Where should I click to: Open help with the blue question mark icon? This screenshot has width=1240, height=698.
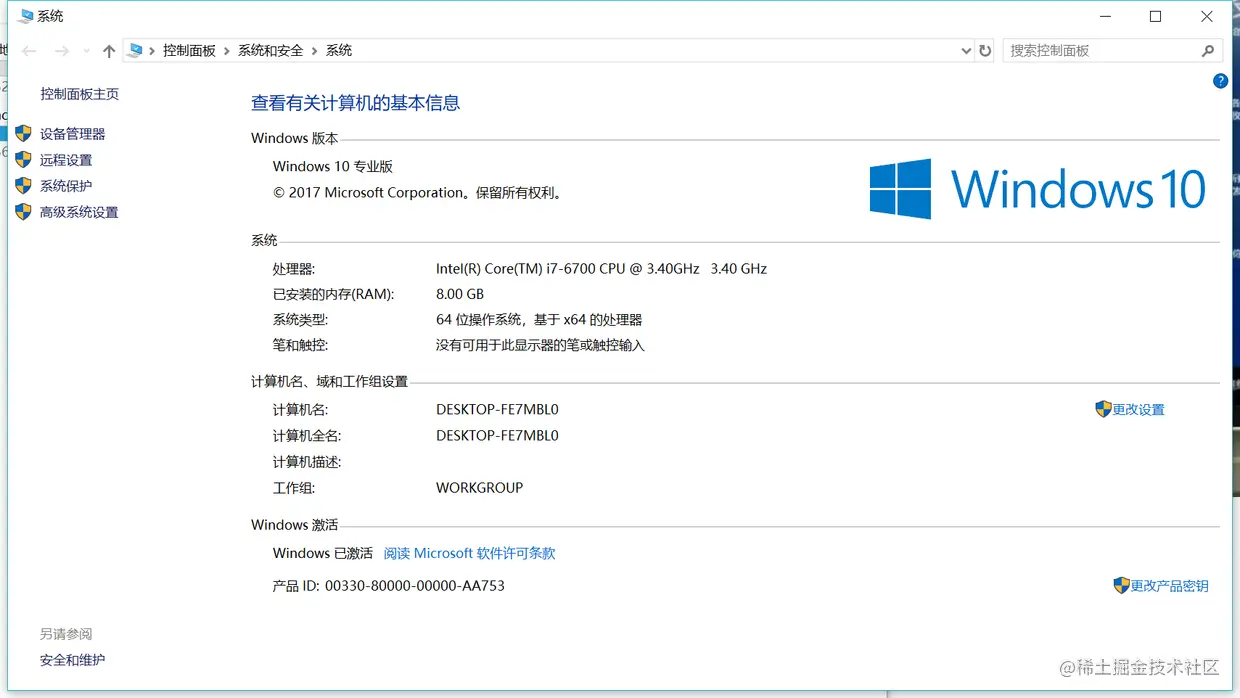pos(1220,81)
